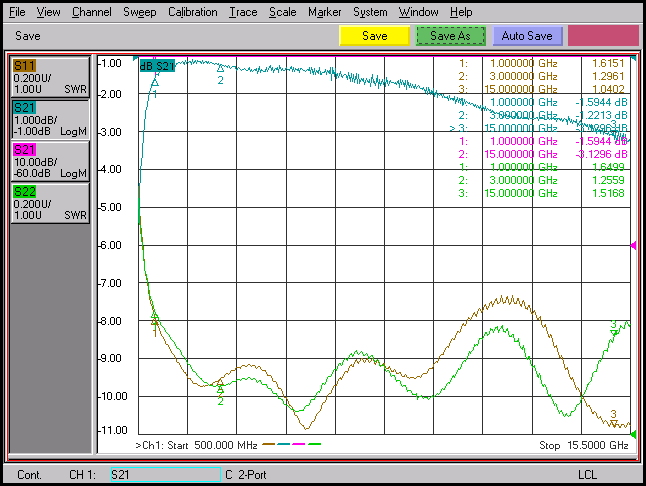Open the Channel menu

click(x=91, y=12)
